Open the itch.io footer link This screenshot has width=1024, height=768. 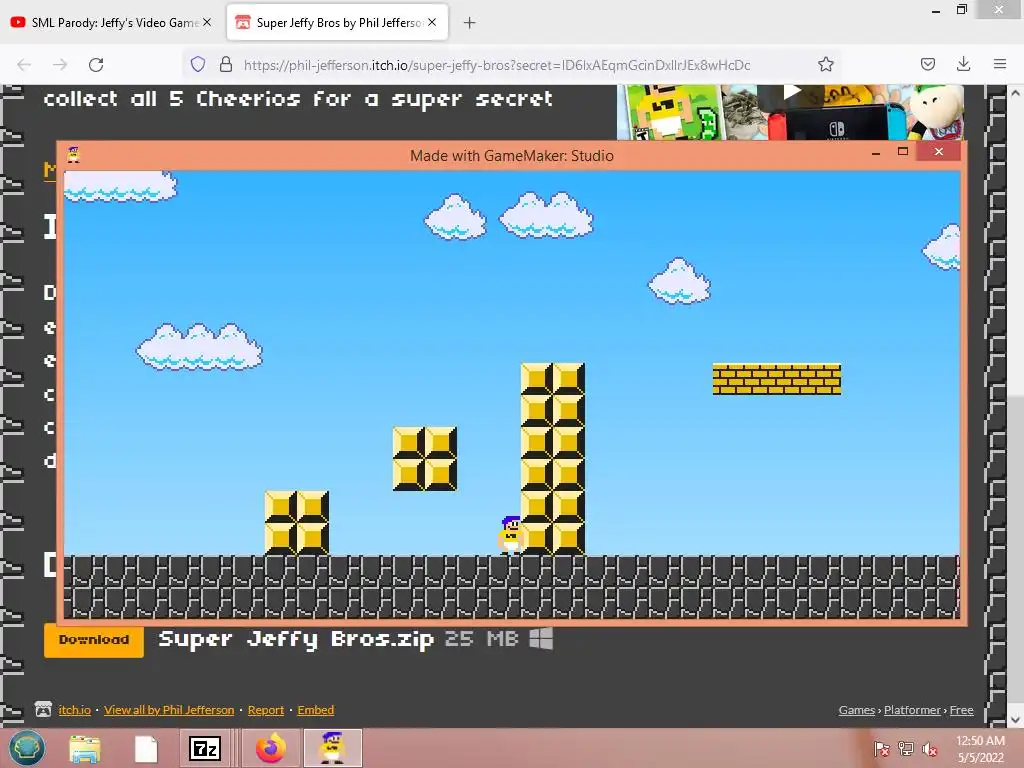[74, 710]
